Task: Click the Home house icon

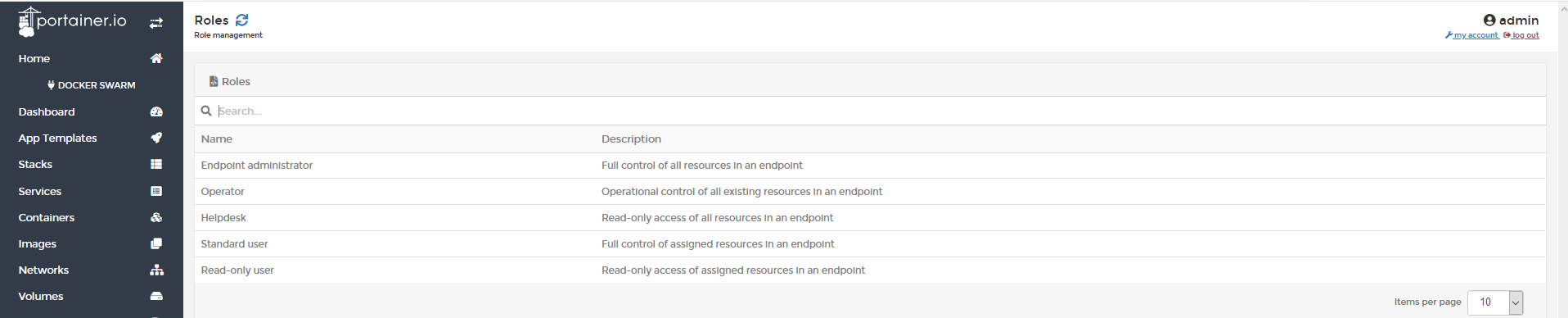Action: [x=156, y=58]
